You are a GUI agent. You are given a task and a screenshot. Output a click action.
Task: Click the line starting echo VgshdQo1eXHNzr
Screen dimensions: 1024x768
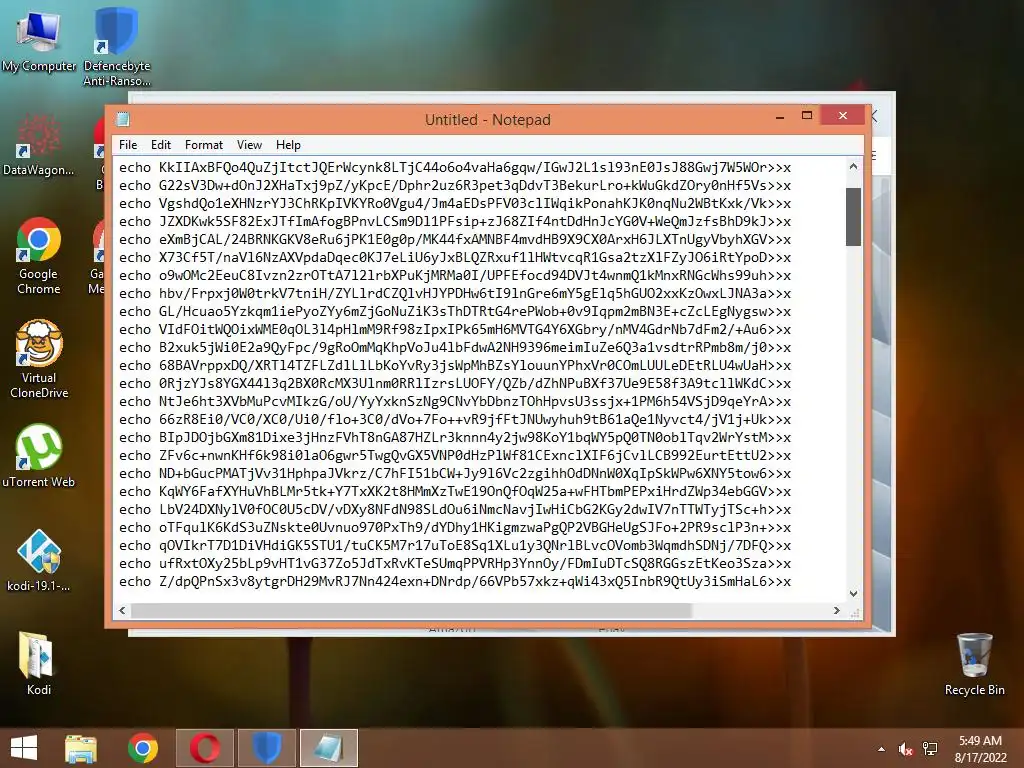(x=455, y=203)
